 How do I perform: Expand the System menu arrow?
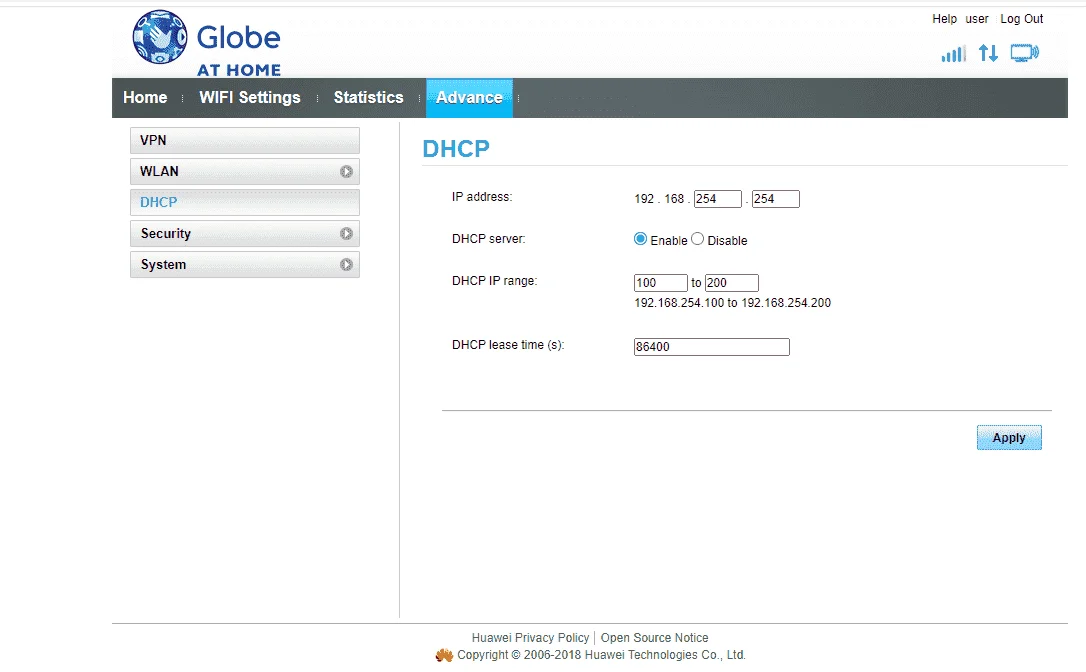point(346,265)
